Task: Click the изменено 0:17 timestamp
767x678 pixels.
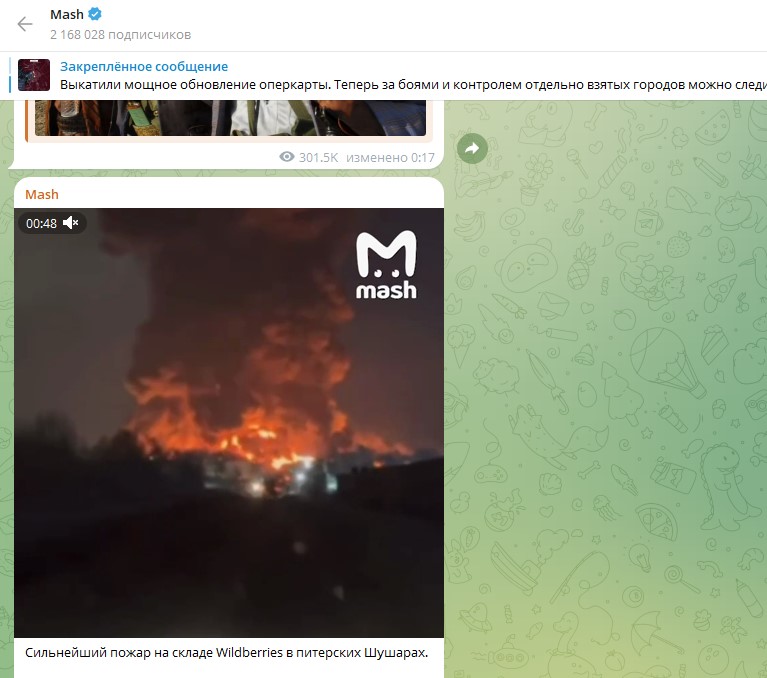Action: [x=390, y=158]
